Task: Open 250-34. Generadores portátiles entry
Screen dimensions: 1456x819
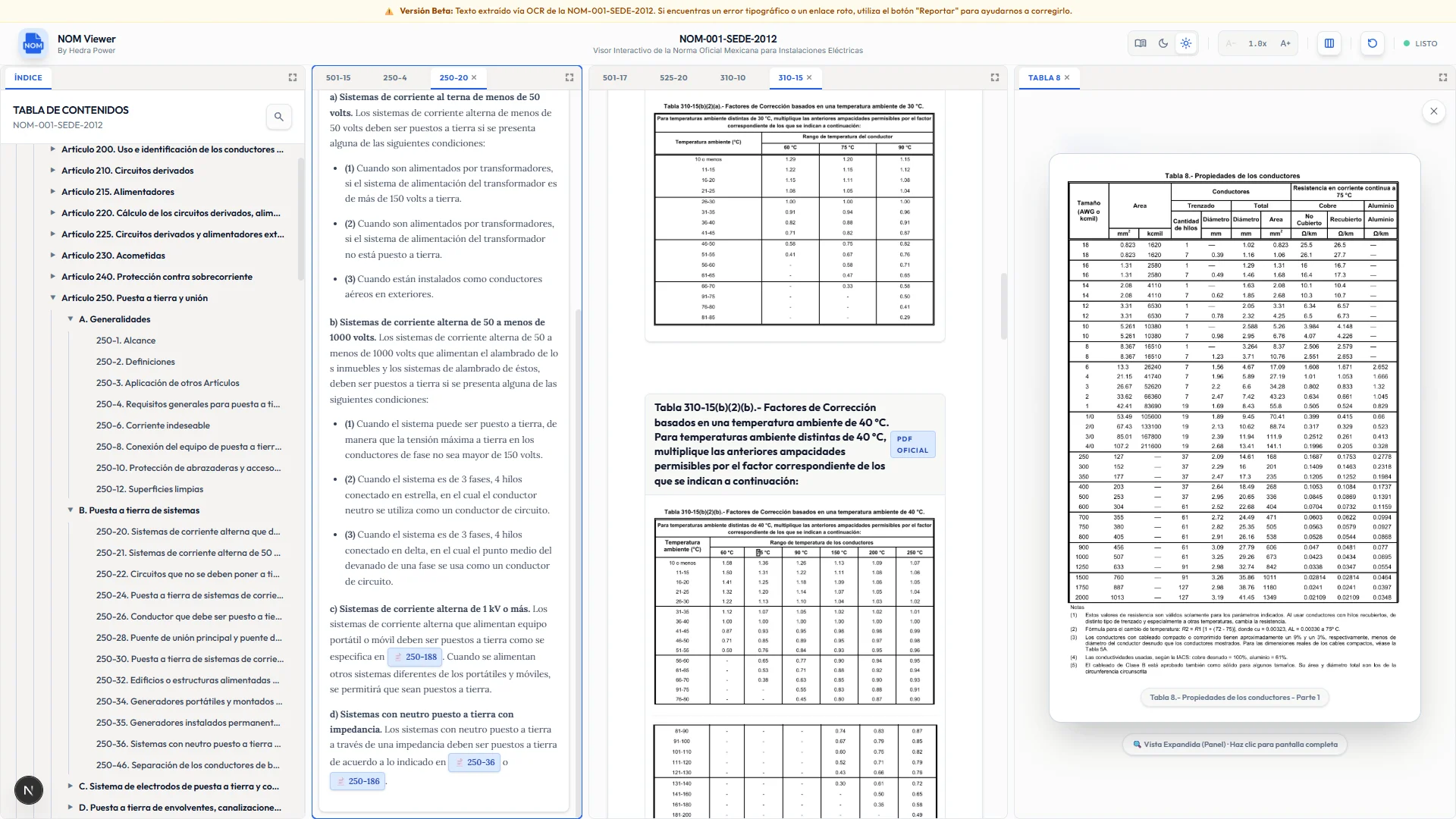Action: (x=189, y=701)
